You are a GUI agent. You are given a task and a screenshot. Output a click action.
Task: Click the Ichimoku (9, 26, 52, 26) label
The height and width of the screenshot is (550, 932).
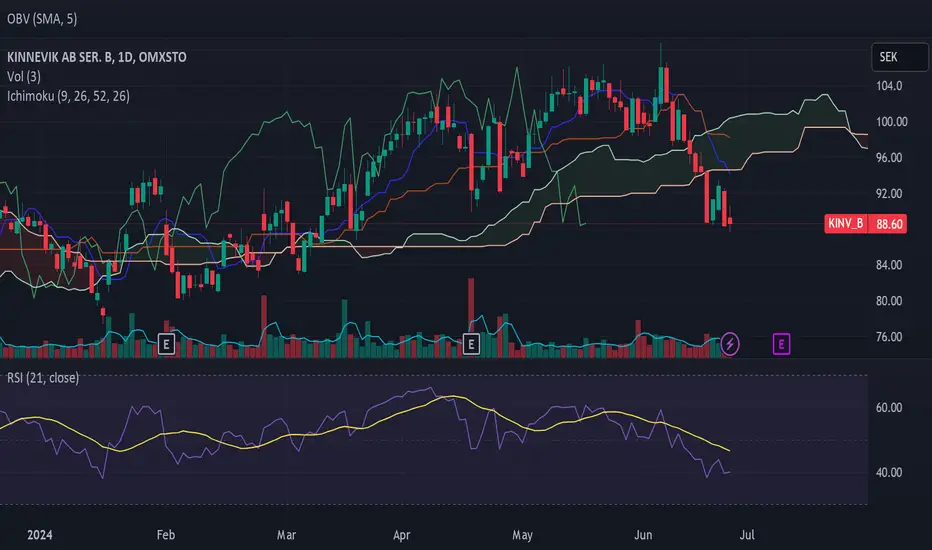click(x=68, y=96)
